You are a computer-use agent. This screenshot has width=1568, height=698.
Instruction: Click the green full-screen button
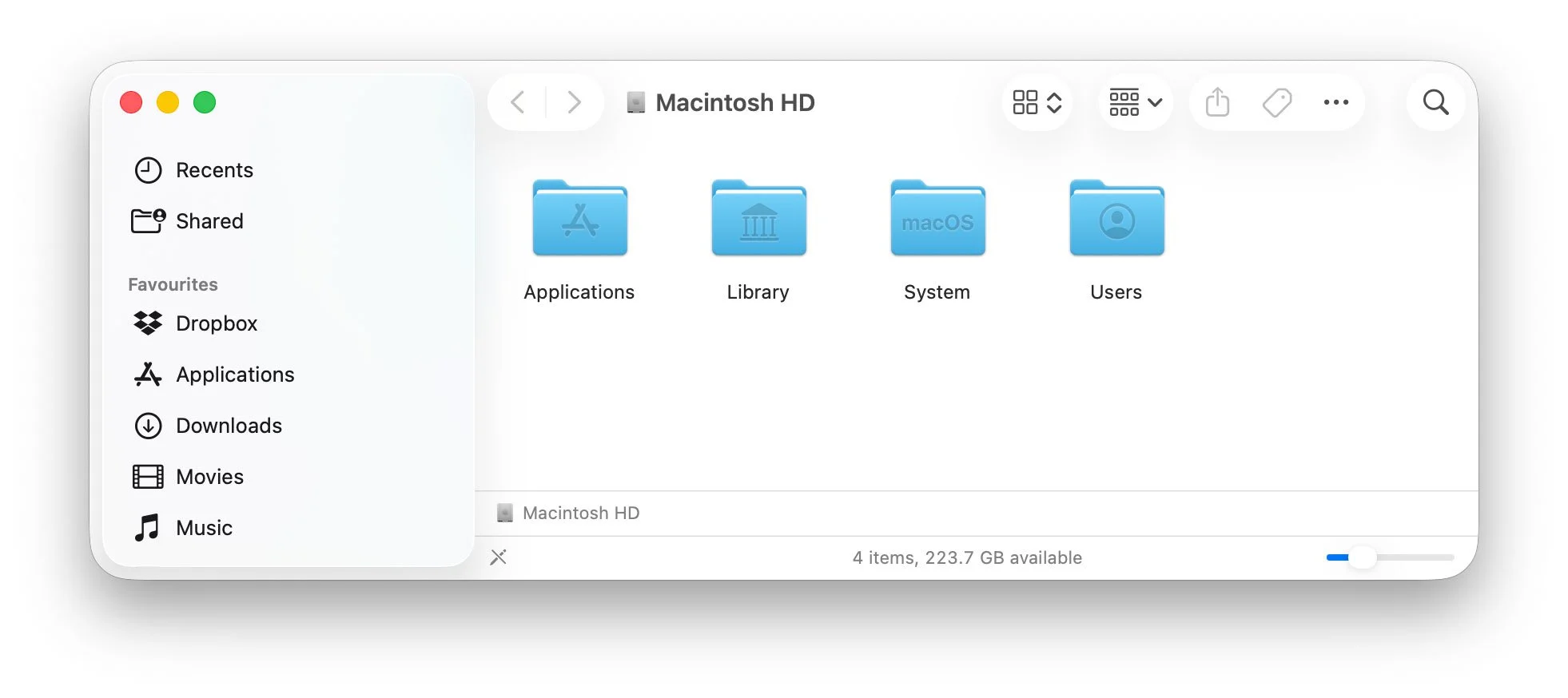tap(205, 102)
